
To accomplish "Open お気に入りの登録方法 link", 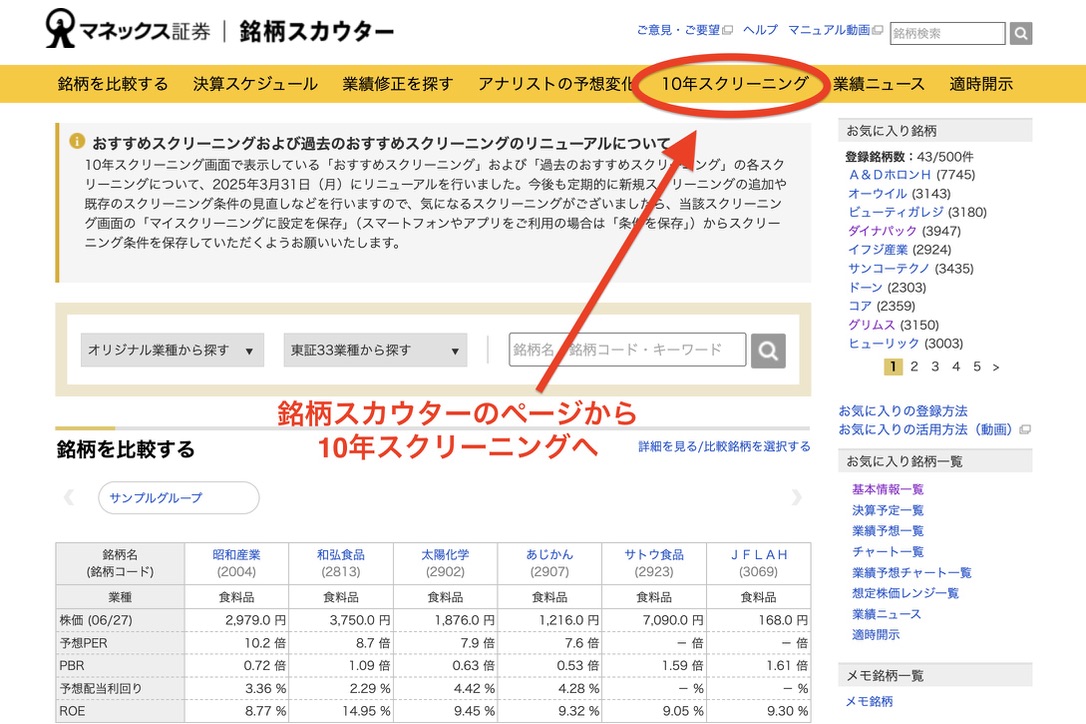I will pos(902,411).
